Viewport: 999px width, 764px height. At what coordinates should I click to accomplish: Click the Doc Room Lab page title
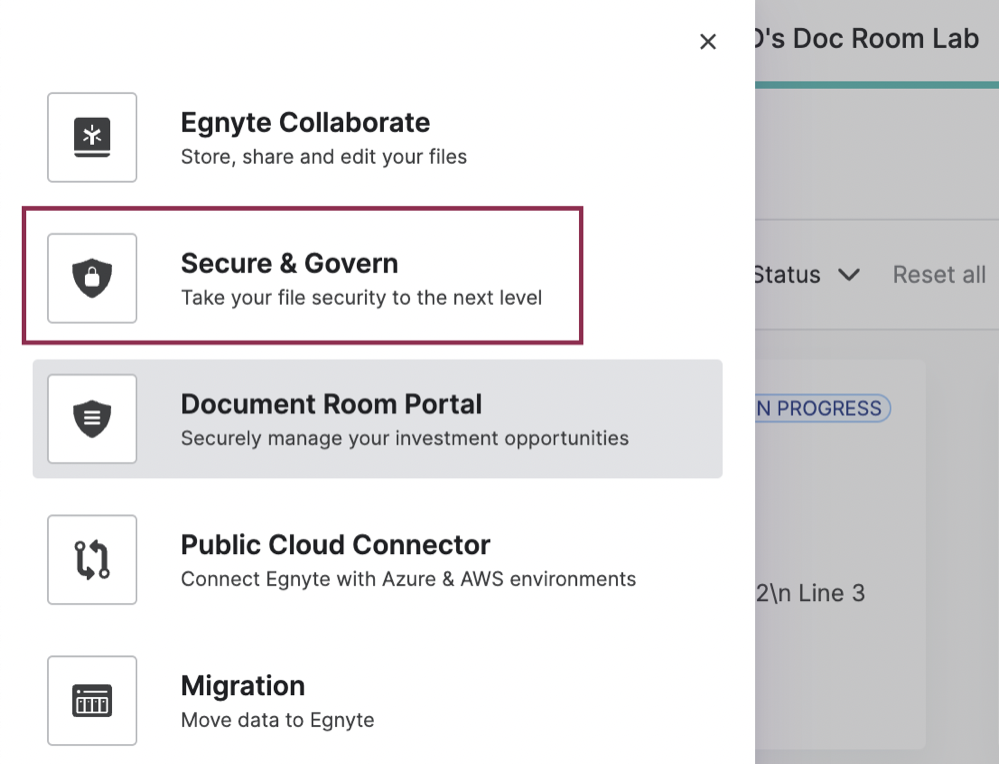pos(867,39)
